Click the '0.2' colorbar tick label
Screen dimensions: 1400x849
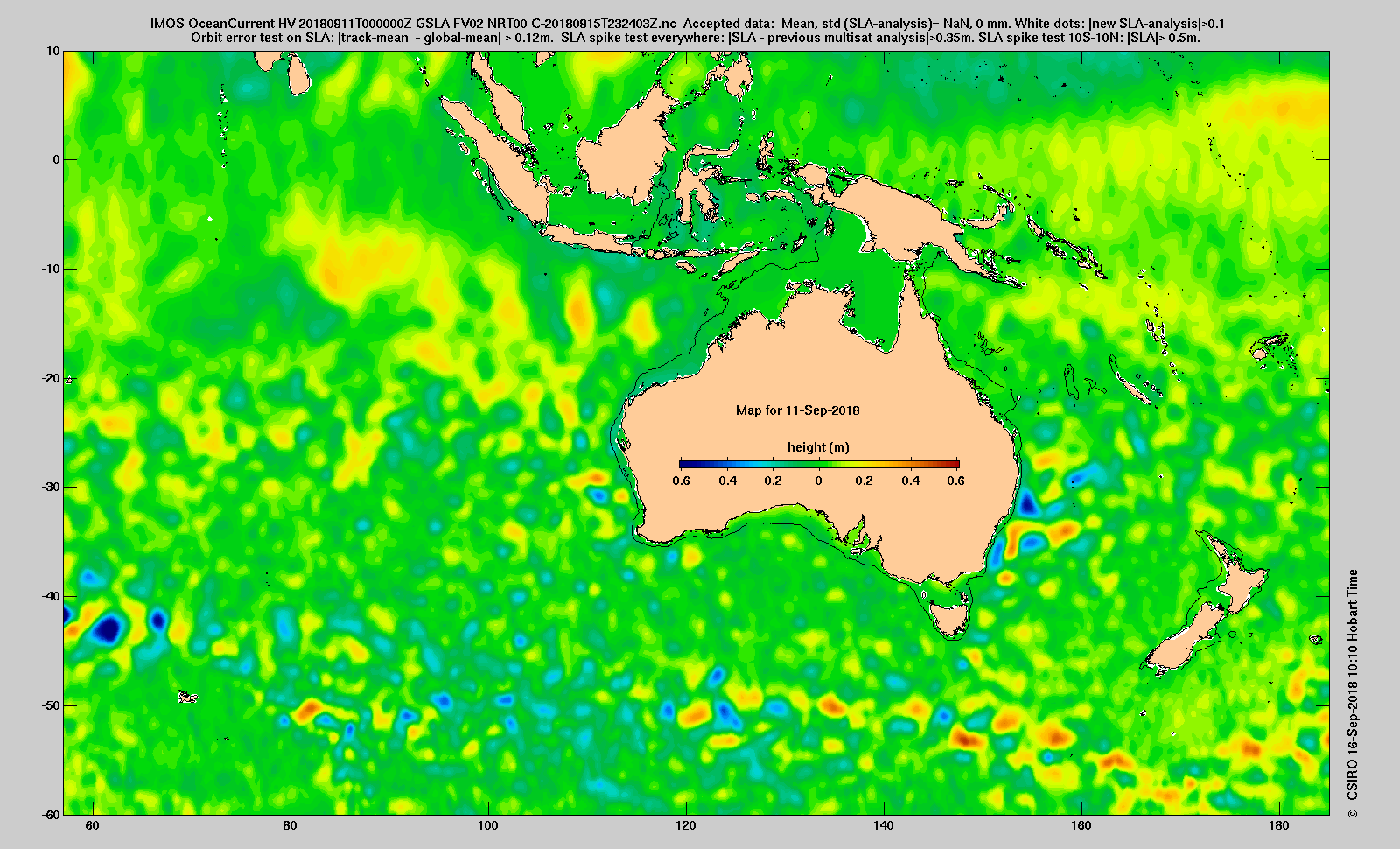(864, 481)
